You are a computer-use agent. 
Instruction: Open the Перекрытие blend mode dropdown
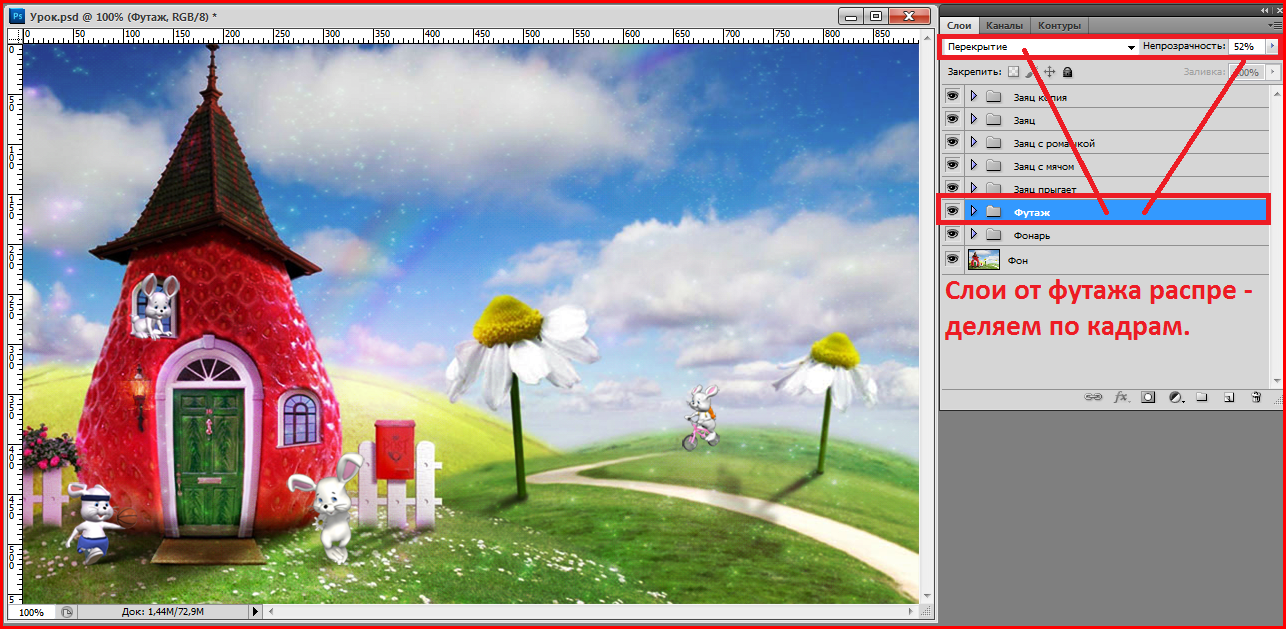tap(1041, 47)
